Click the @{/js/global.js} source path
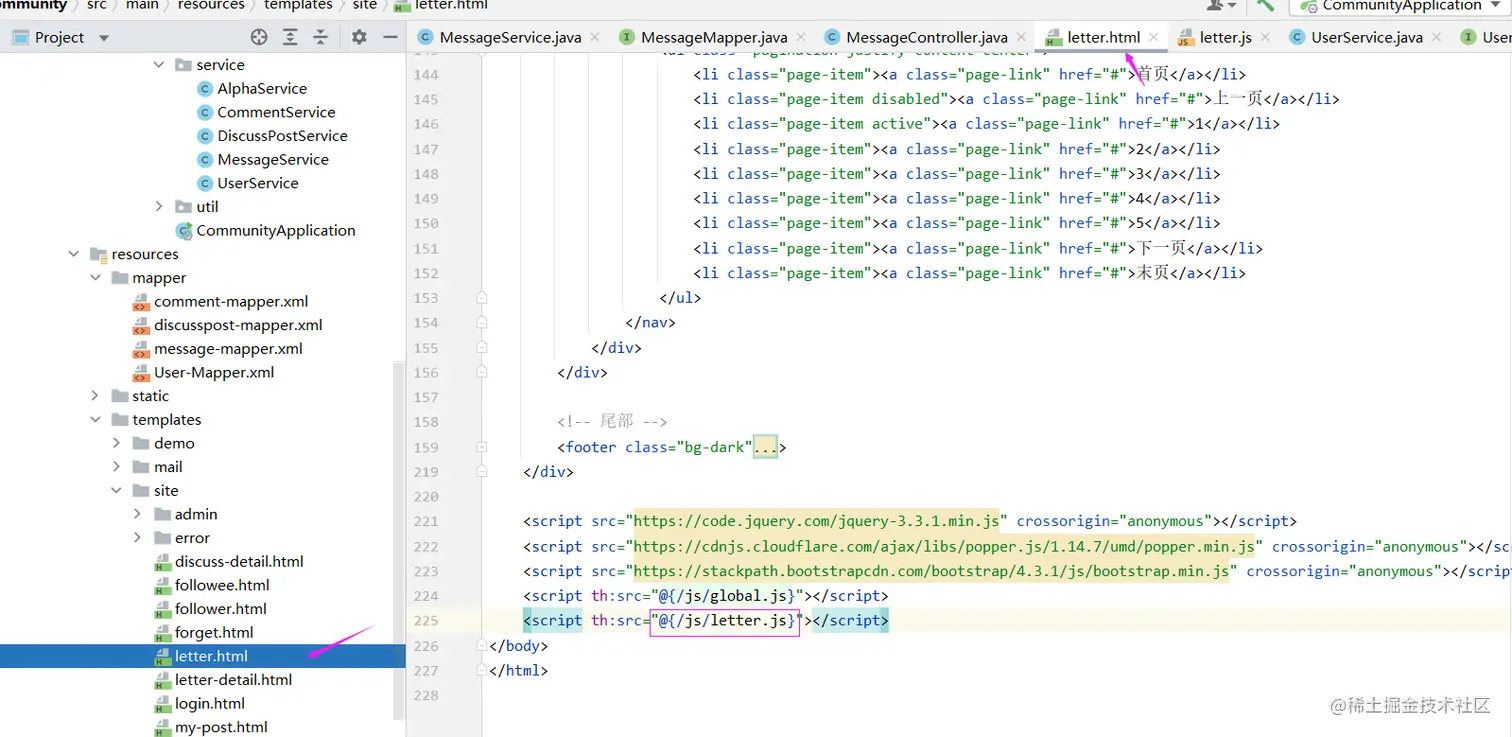Viewport: 1512px width, 737px height. pos(727,596)
